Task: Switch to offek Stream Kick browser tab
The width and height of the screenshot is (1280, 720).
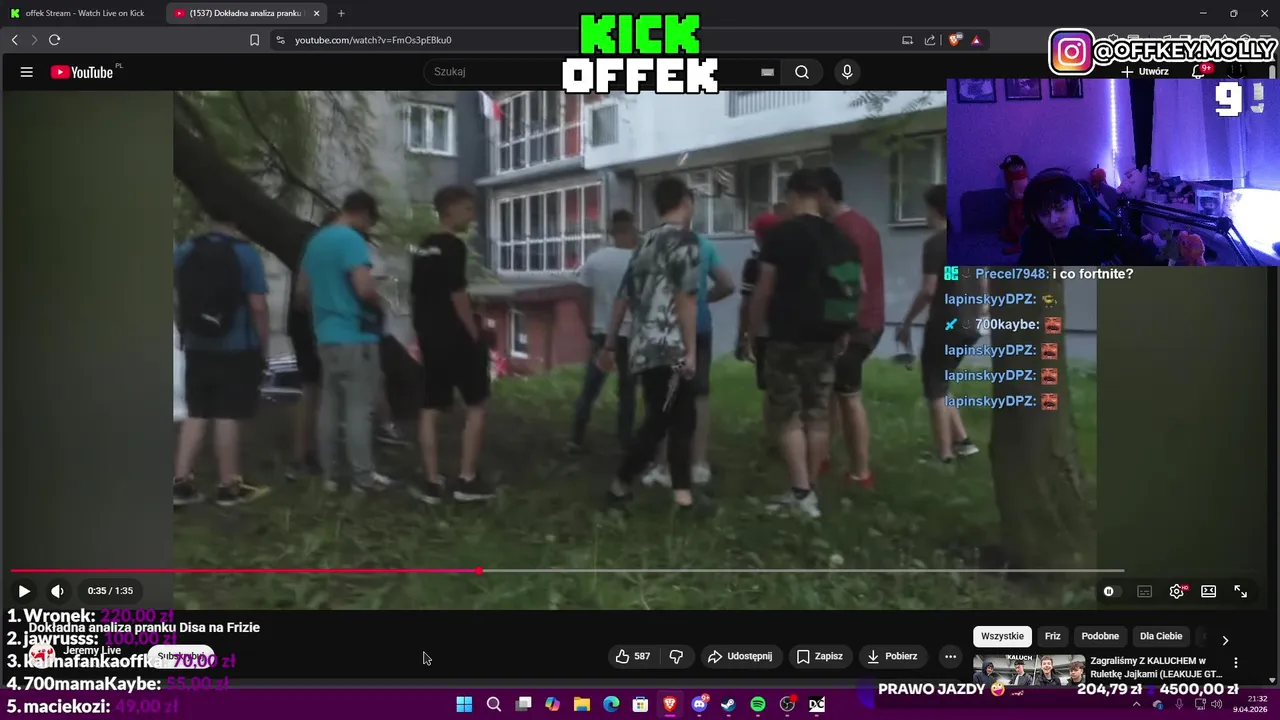Action: click(x=84, y=13)
